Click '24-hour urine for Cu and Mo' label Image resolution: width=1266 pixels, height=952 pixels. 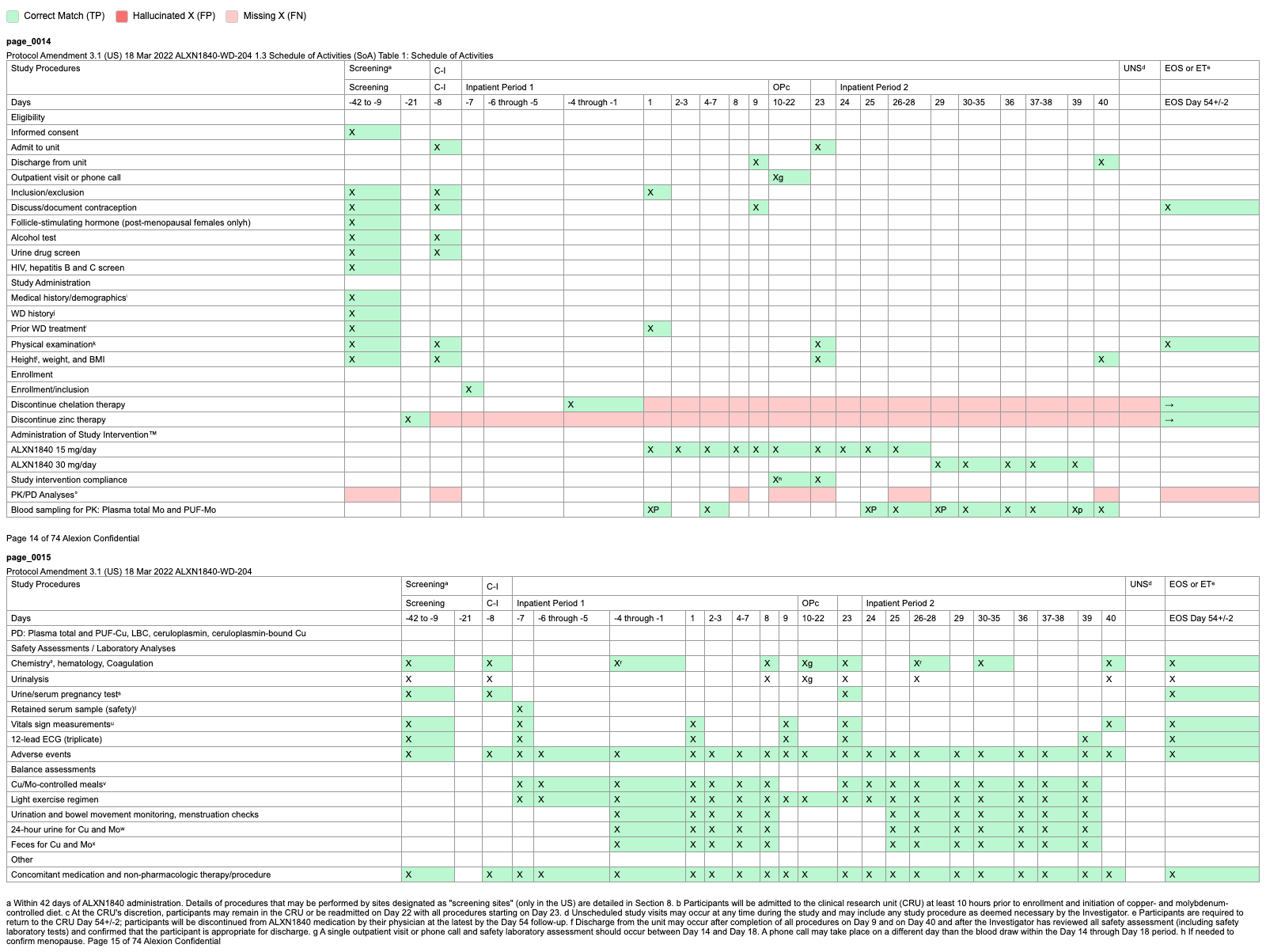coord(67,829)
